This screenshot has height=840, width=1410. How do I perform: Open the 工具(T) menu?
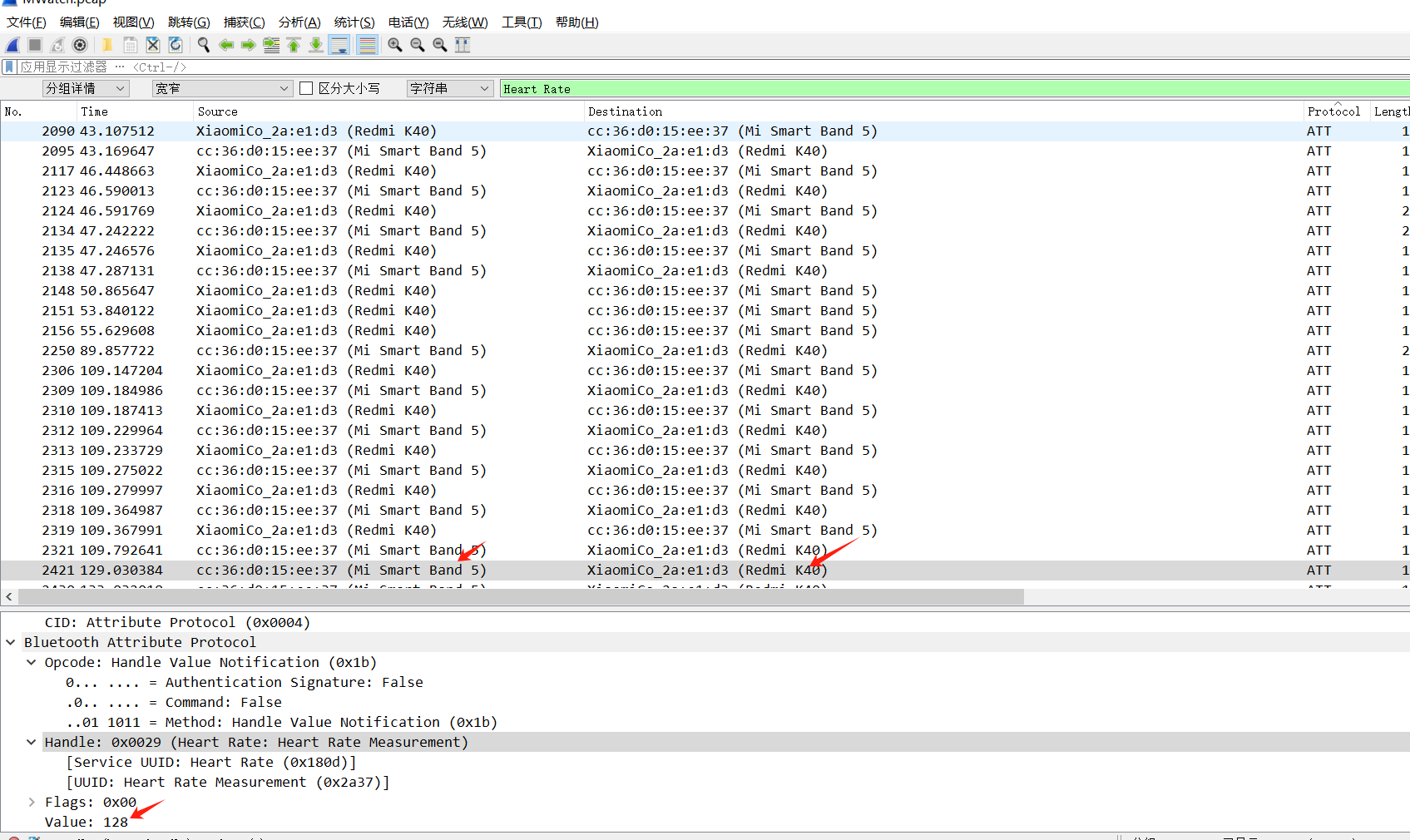522,22
